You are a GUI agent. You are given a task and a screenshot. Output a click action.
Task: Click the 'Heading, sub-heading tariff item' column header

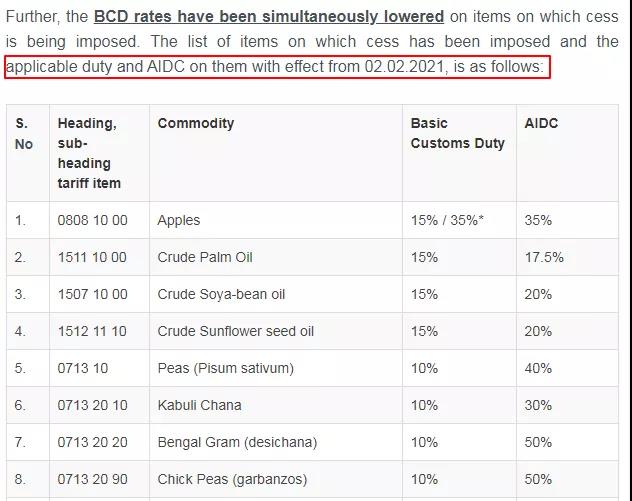[89, 153]
